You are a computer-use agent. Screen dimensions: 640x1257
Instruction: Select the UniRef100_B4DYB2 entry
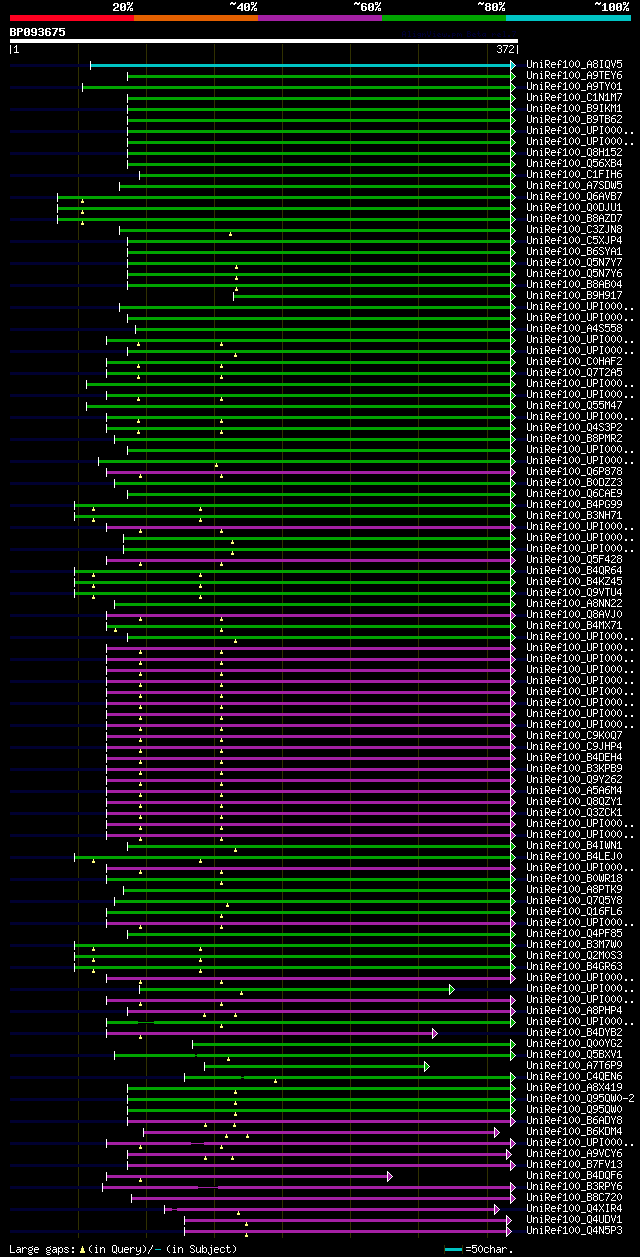[x=574, y=1032]
